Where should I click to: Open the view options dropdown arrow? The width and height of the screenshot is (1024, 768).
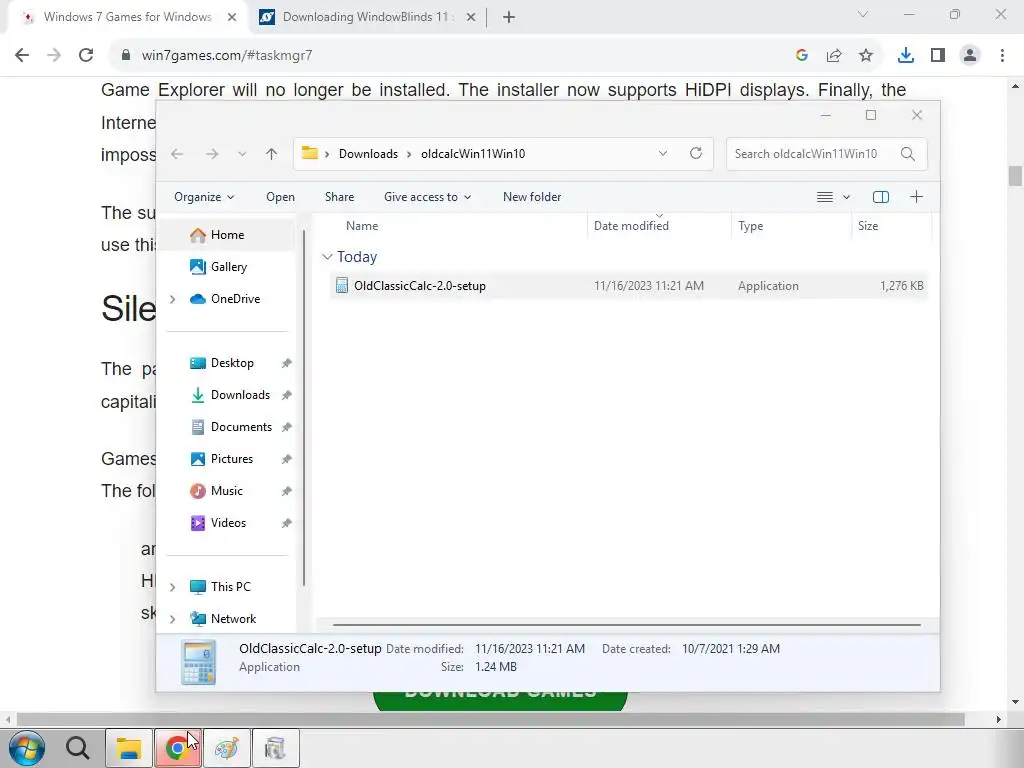846,197
